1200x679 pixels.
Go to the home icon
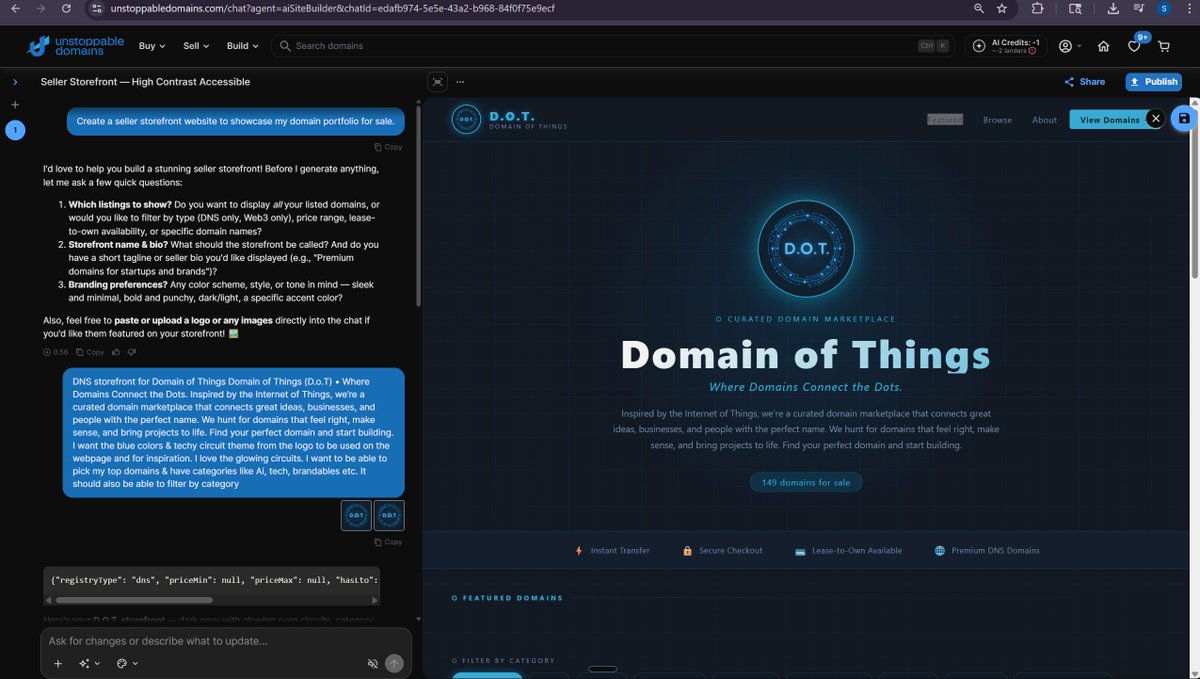point(1103,46)
